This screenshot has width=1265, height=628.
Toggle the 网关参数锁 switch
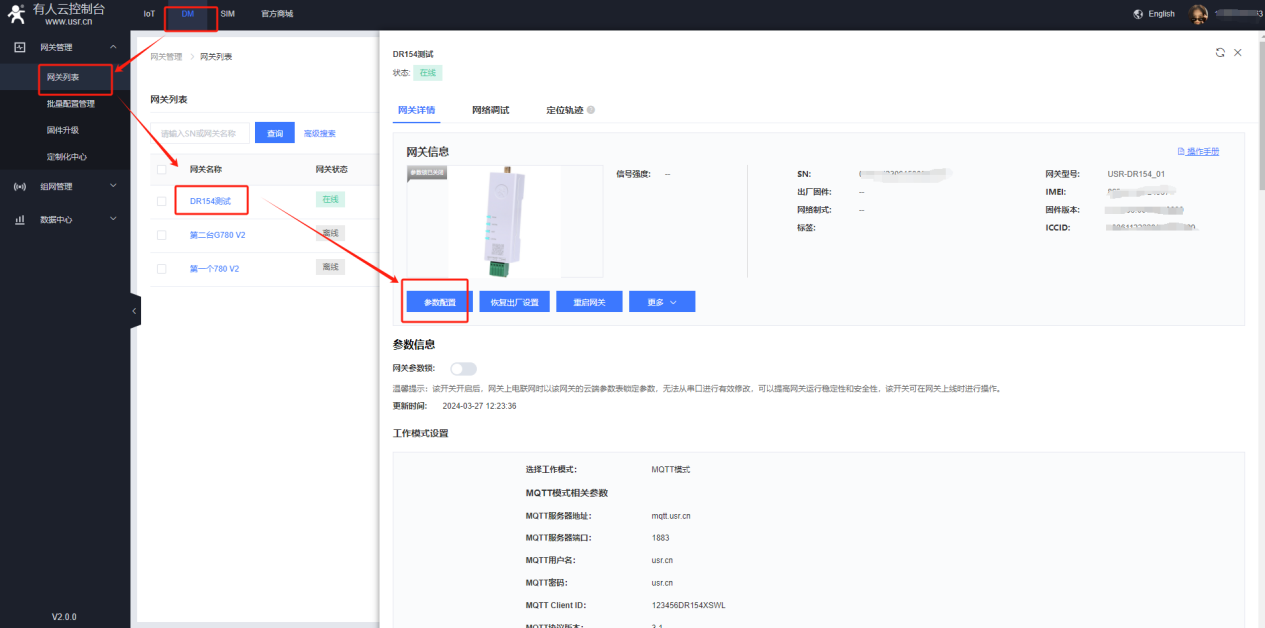[463, 369]
